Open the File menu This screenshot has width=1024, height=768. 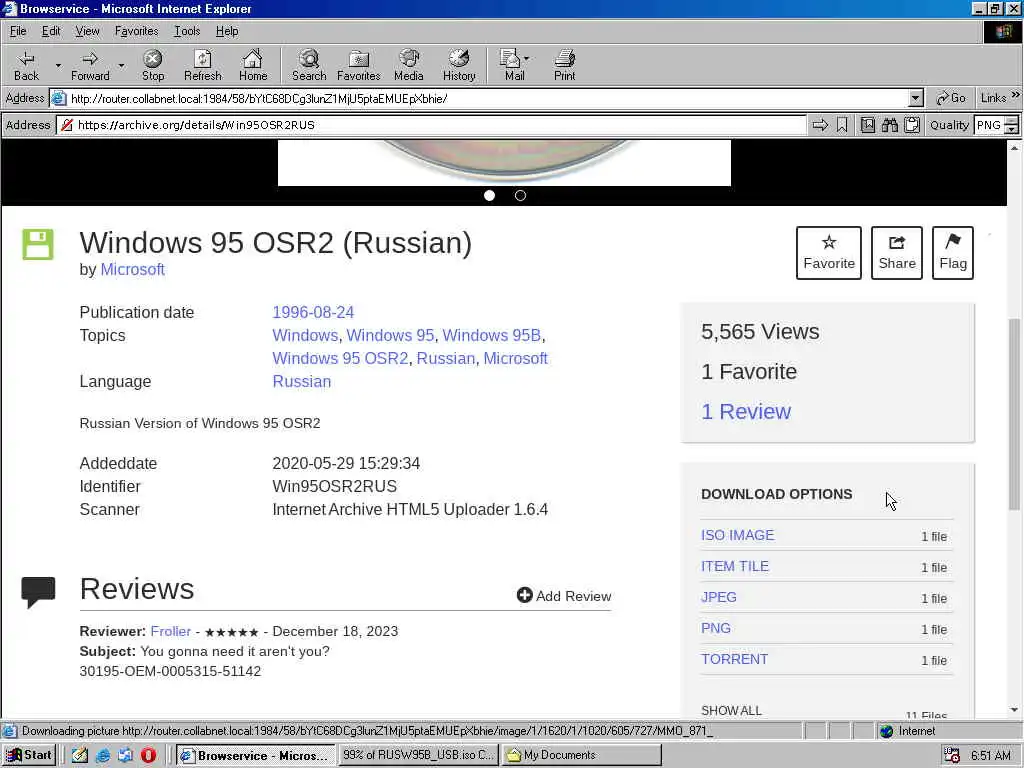point(18,31)
